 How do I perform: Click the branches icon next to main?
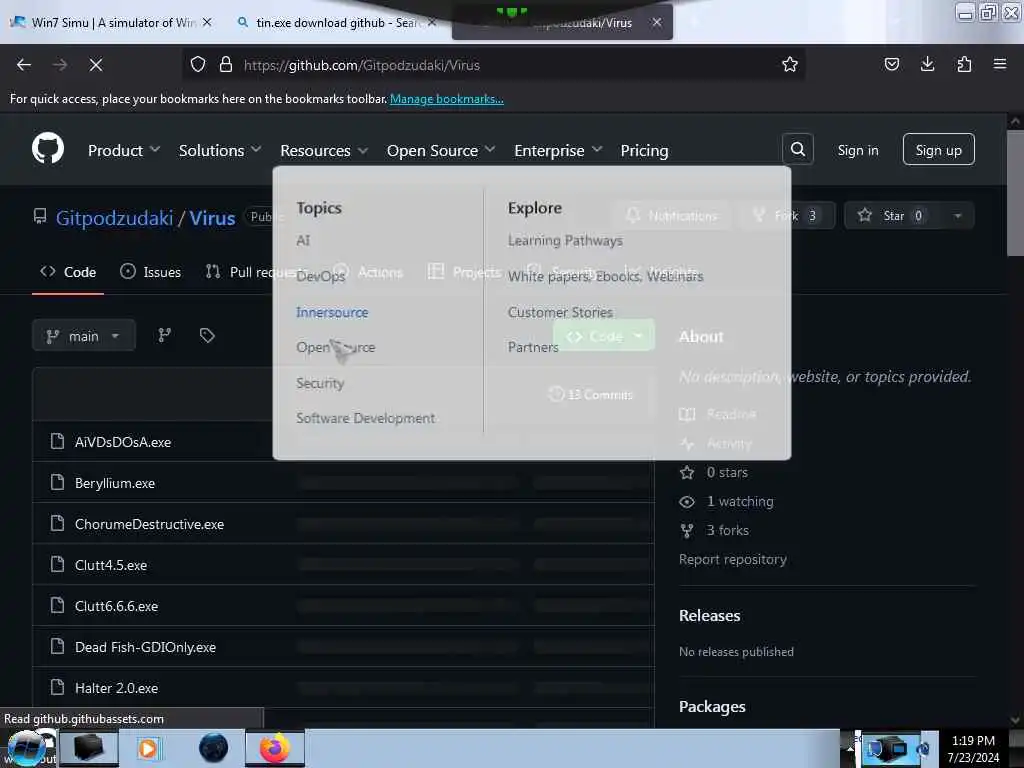(165, 335)
